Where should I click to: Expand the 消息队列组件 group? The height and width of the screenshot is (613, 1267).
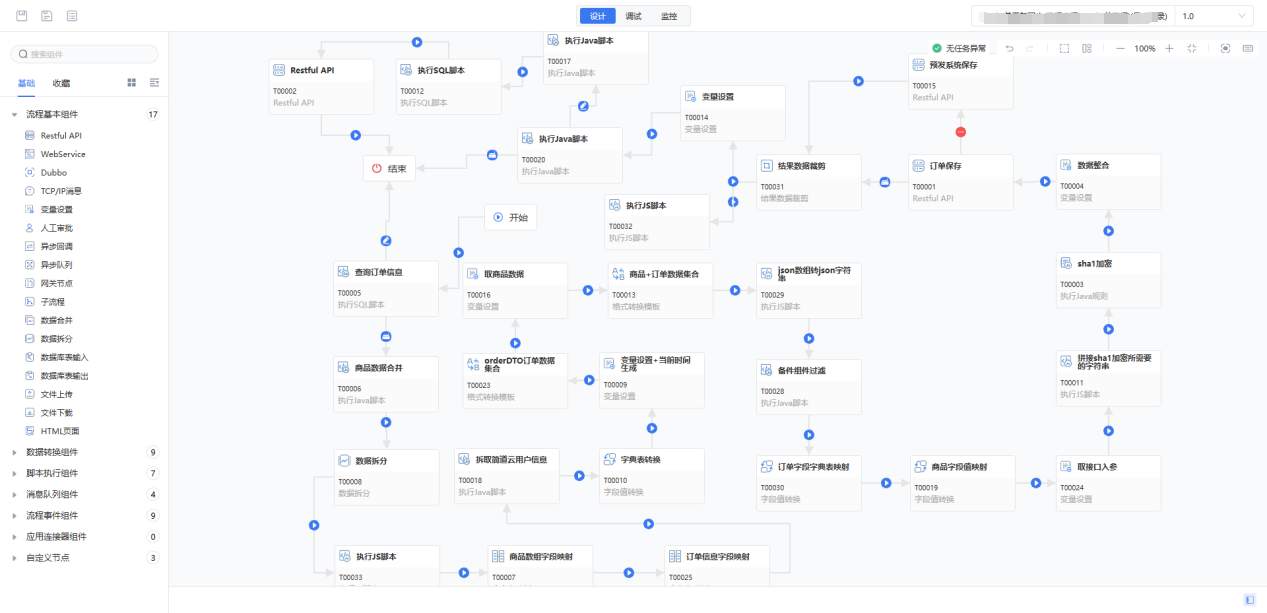pos(14,494)
